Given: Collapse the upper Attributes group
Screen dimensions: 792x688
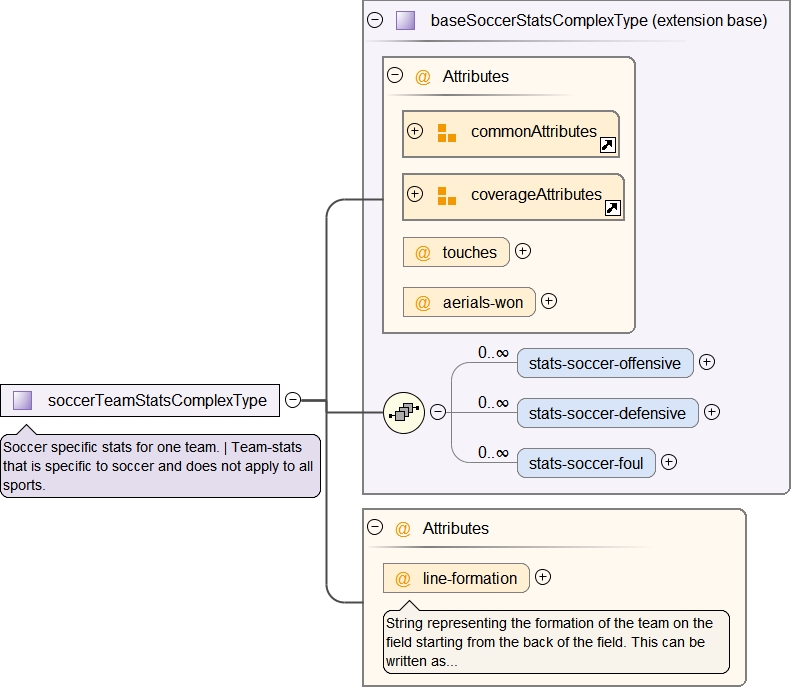Looking at the screenshot, I should 395,75.
